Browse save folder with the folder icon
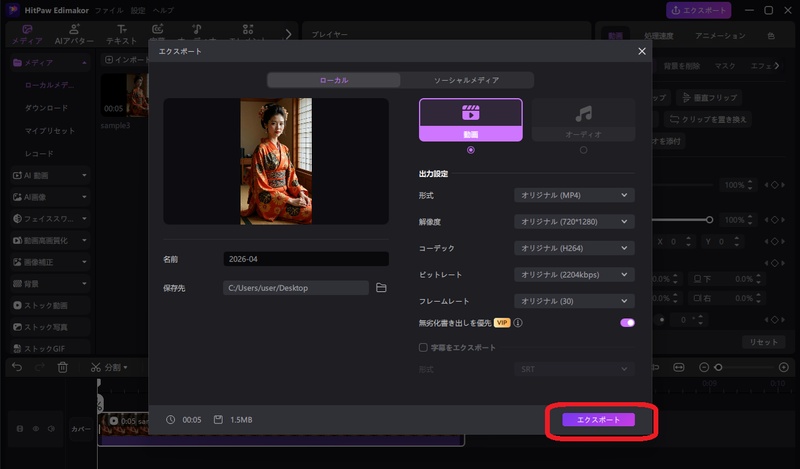This screenshot has width=800, height=469. [381, 288]
